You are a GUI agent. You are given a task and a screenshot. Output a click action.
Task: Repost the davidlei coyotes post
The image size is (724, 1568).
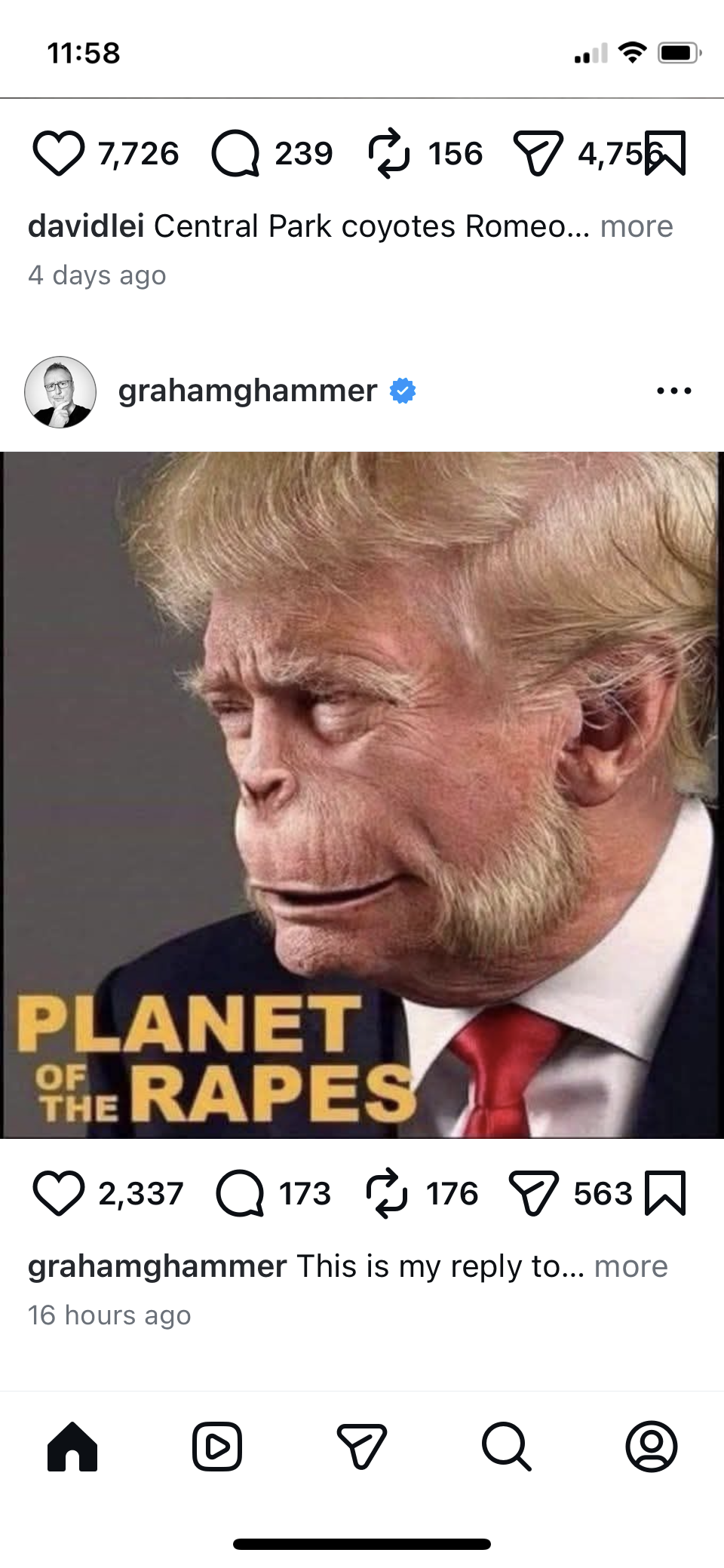tap(388, 153)
